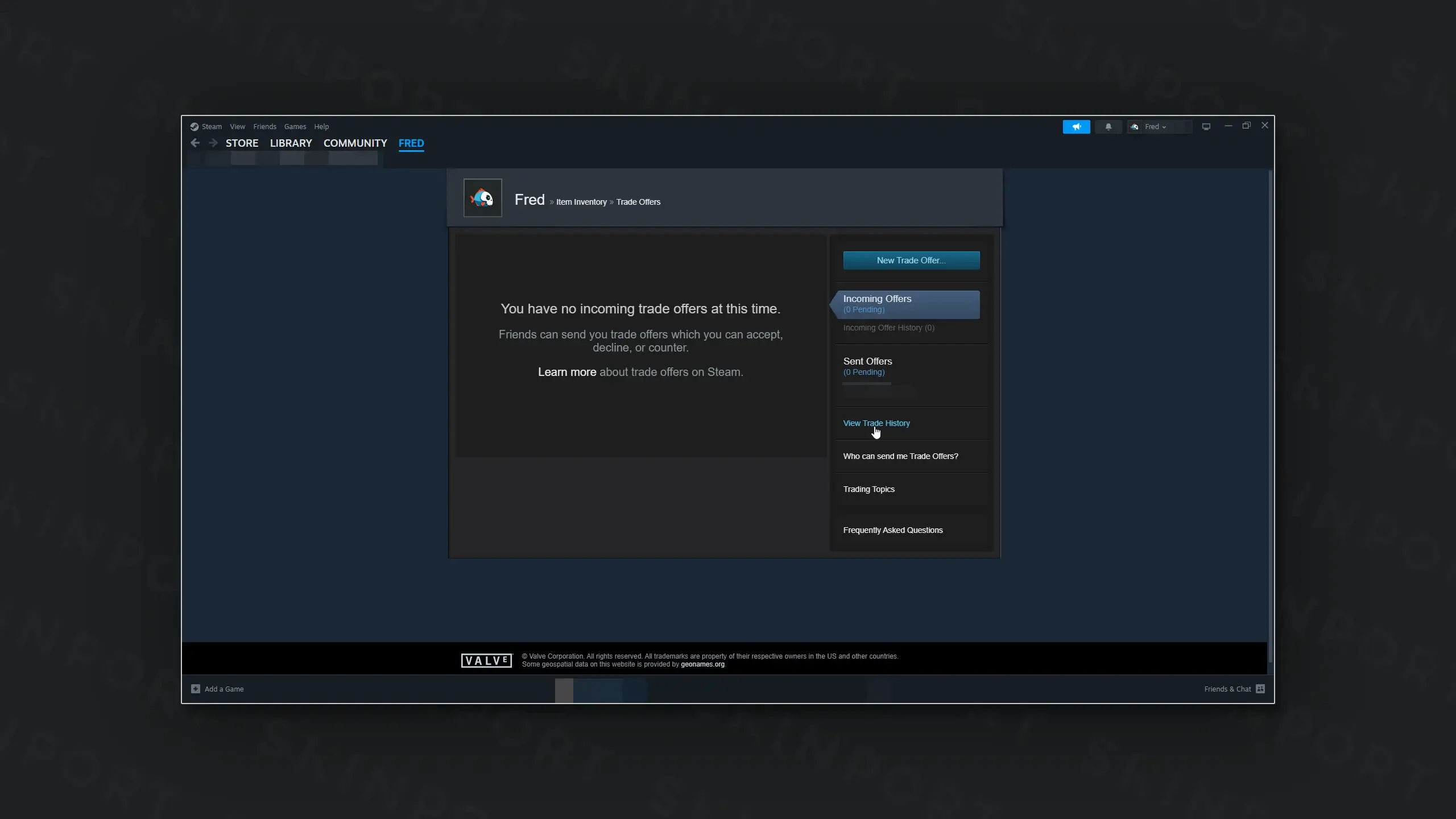Click the page's vertical scrollbar
The image size is (1456, 819).
(x=1270, y=415)
